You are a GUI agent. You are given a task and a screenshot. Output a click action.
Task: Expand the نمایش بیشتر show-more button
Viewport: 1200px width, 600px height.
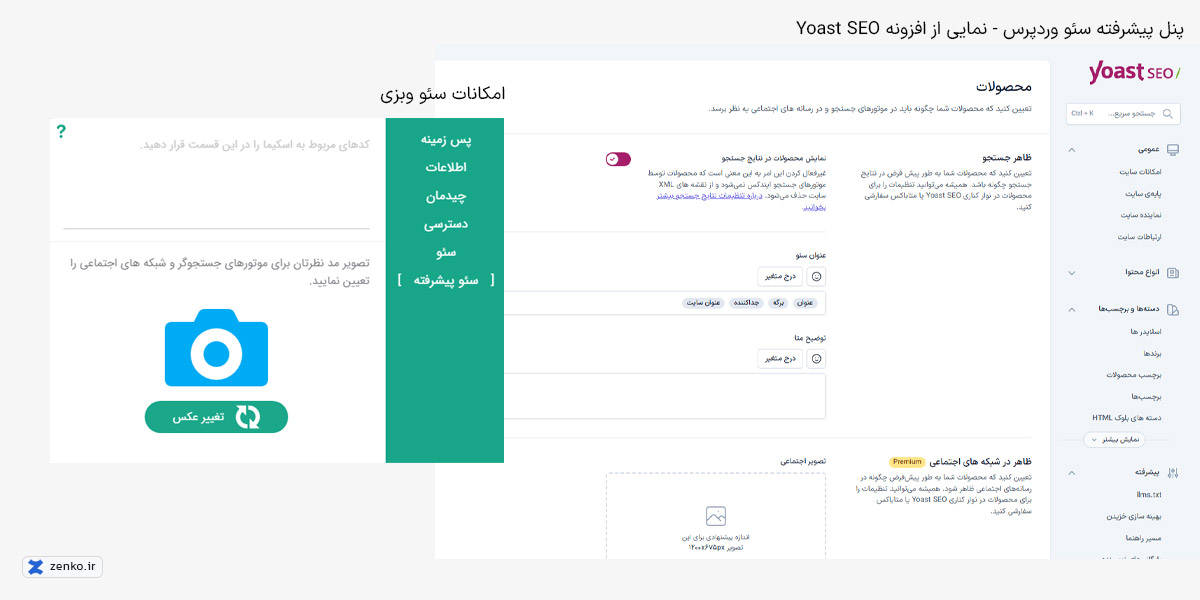1117,439
